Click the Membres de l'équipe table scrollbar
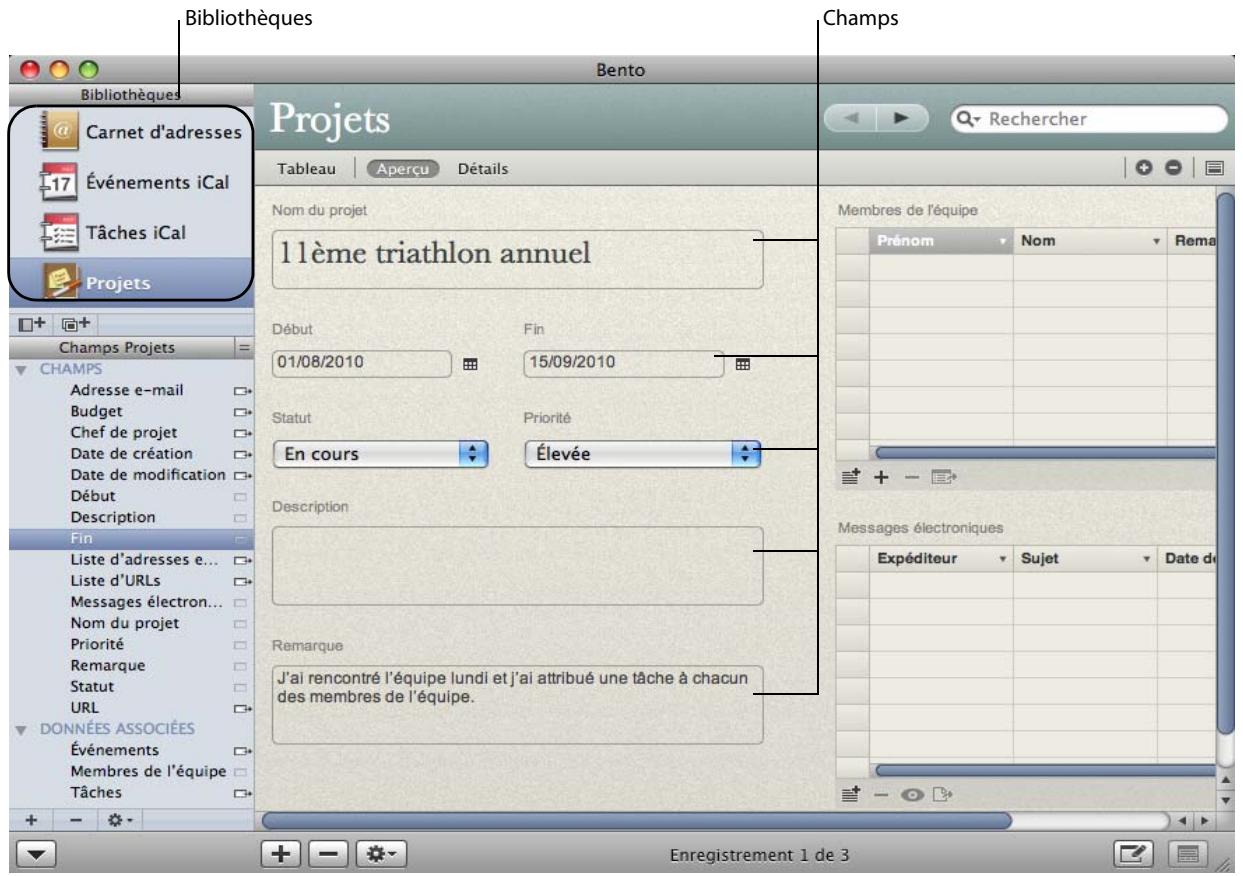The image size is (1243, 876). tap(1045, 453)
